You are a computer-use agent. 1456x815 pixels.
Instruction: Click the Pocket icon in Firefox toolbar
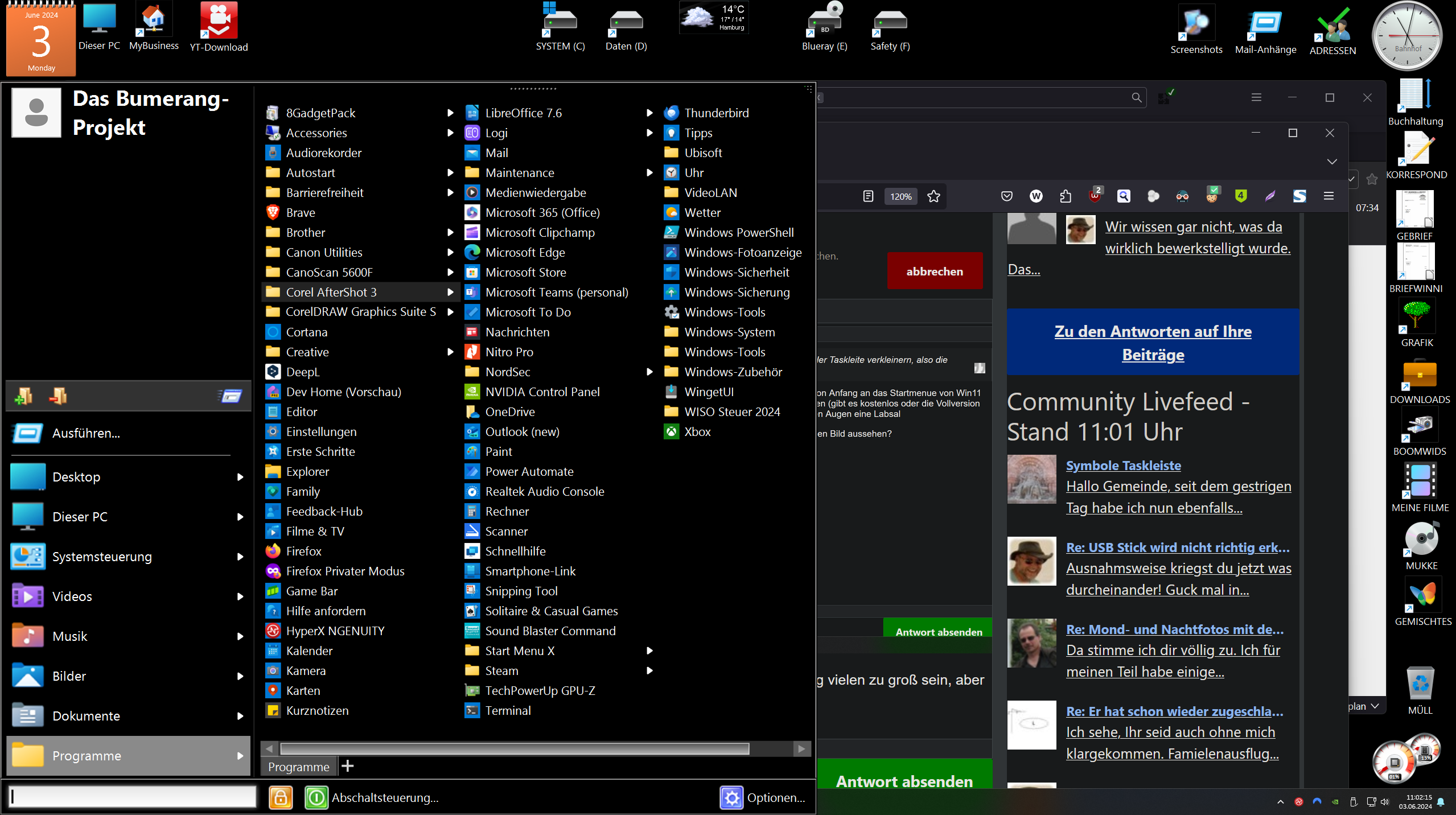click(x=1006, y=196)
